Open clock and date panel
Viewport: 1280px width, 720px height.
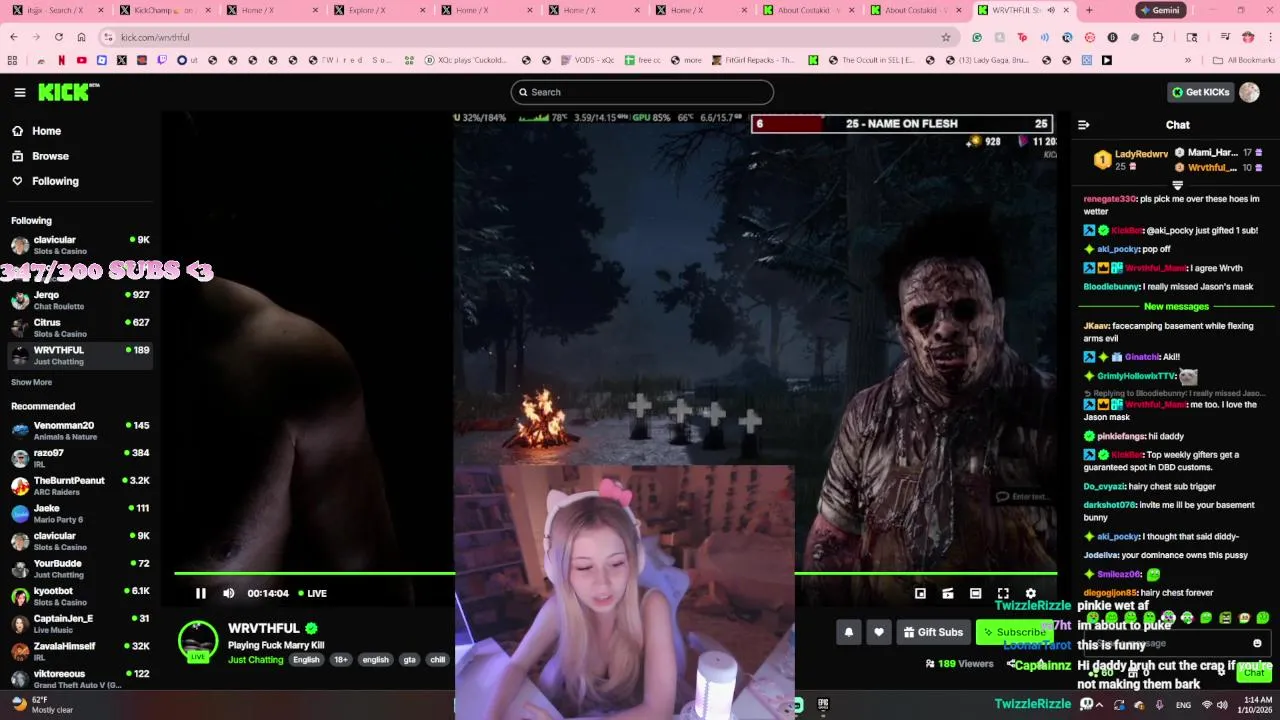tap(1254, 705)
